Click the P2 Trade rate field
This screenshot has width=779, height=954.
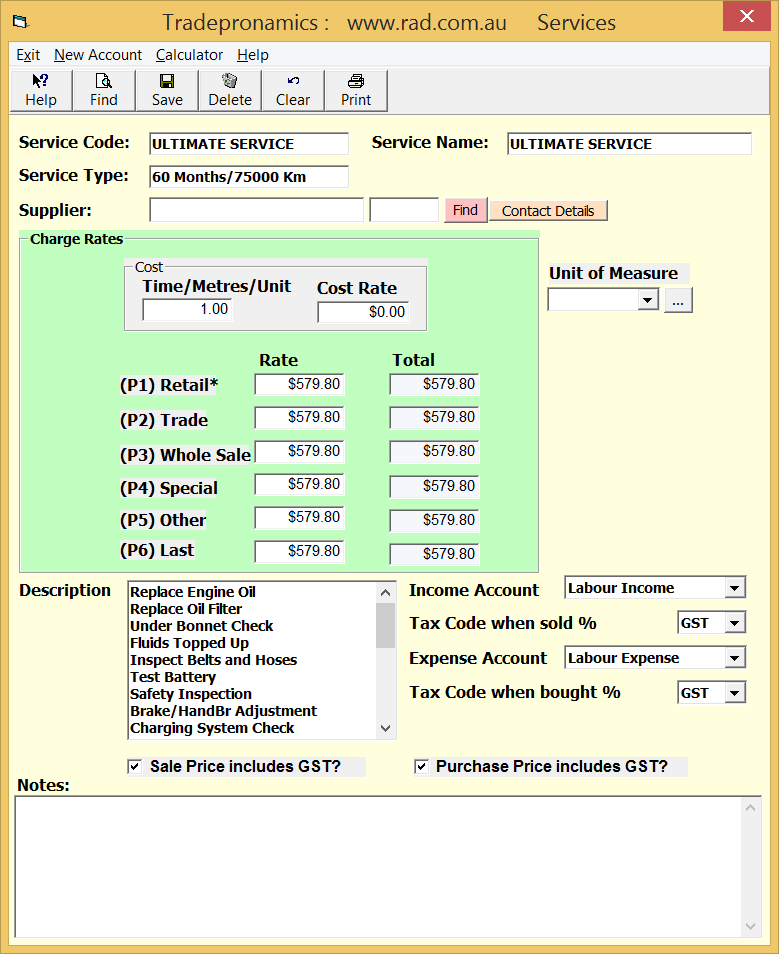click(299, 417)
